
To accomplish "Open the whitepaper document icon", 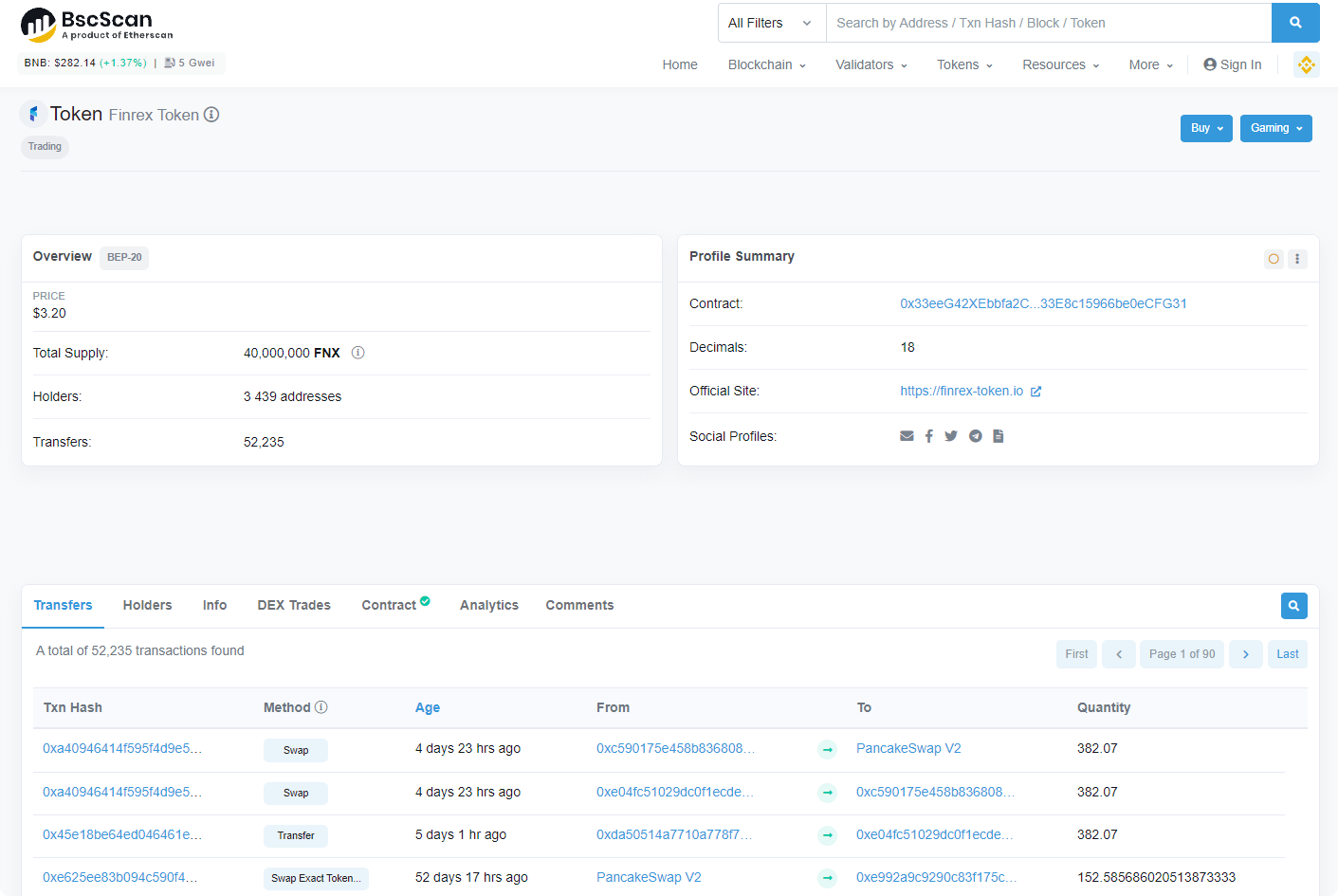I will click(999, 436).
